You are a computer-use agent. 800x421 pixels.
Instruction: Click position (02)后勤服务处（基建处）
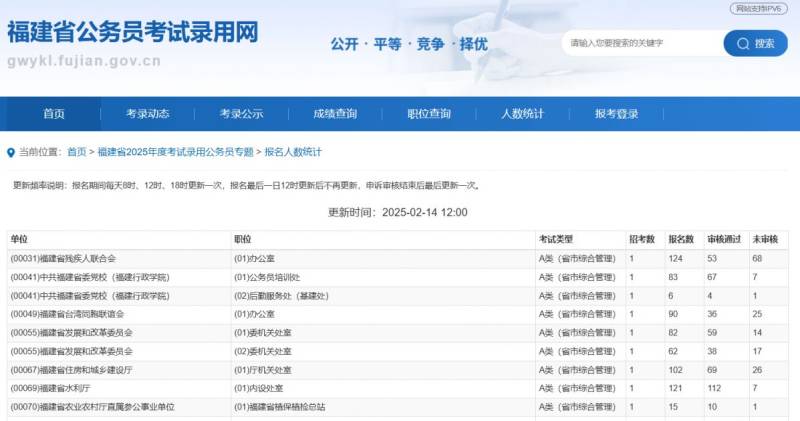point(281,296)
